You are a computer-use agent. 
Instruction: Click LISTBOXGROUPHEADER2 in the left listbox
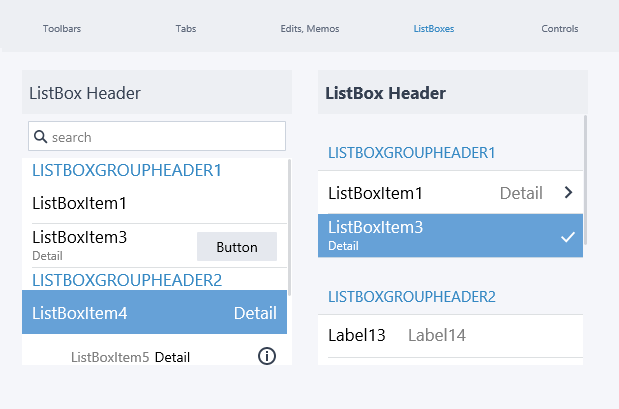click(x=127, y=280)
